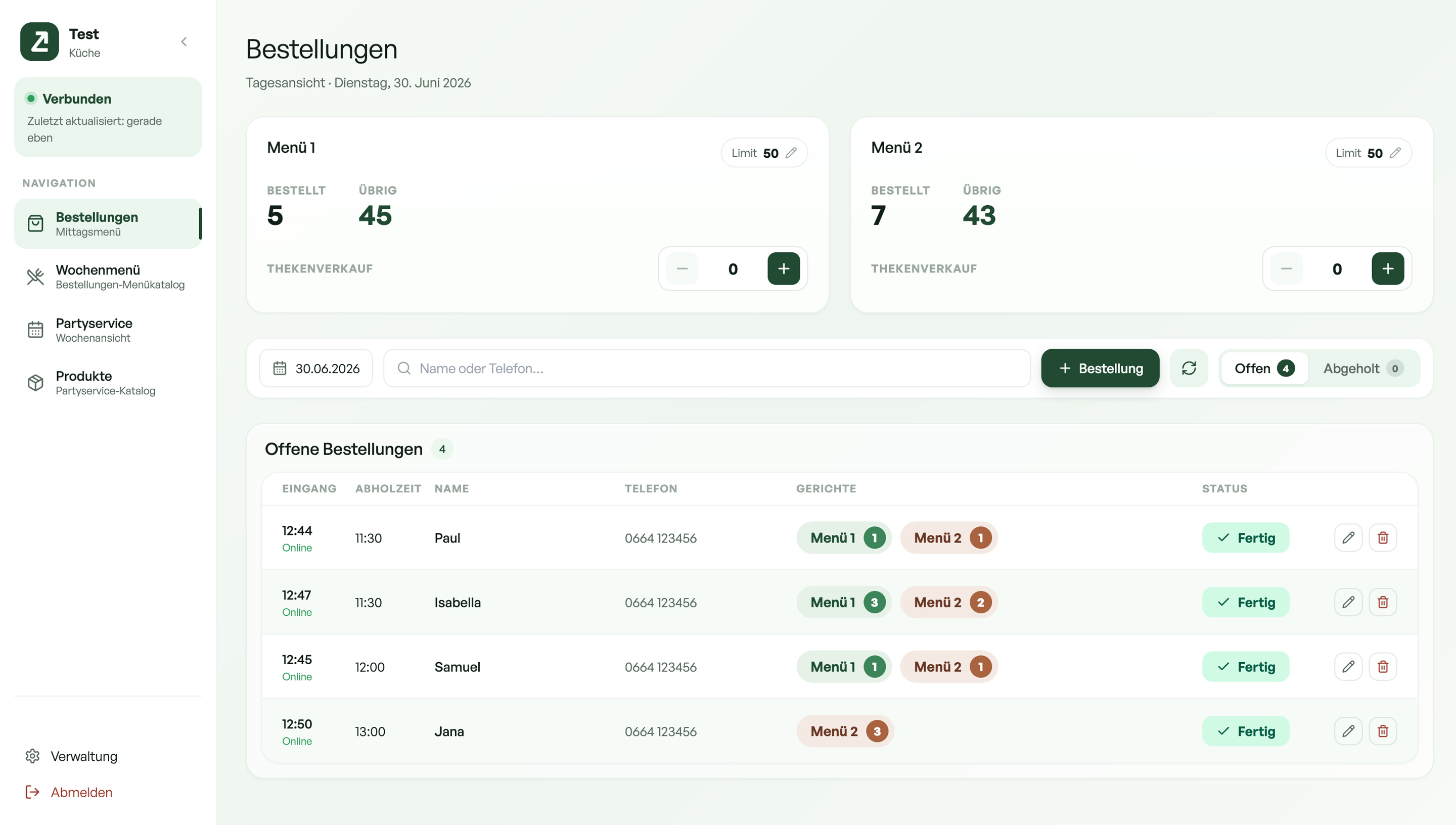Image resolution: width=1456 pixels, height=825 pixels.
Task: Open Partyservice Wochenansicht in the navigation
Action: pos(108,330)
